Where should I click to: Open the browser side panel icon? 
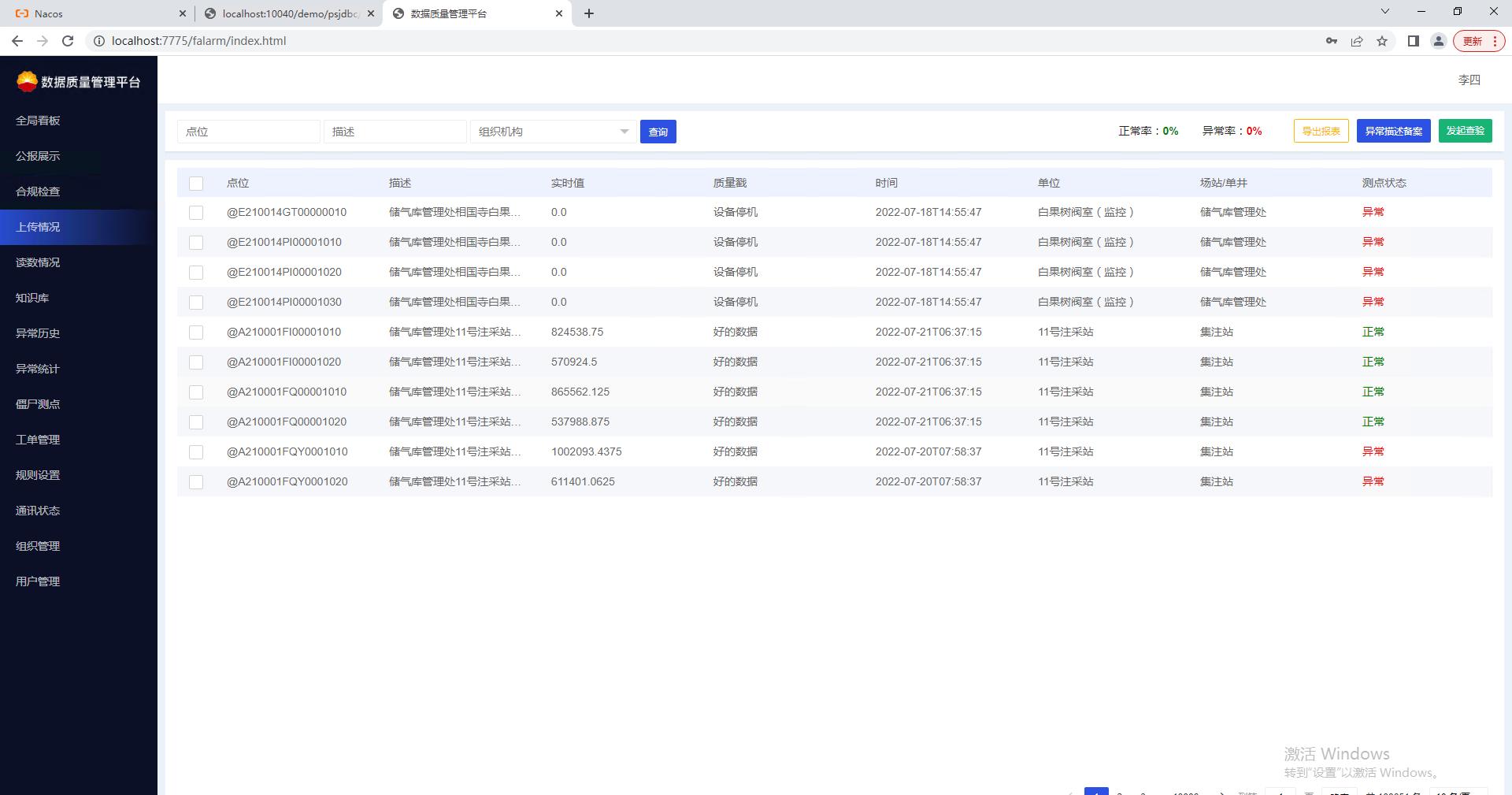pyautogui.click(x=1414, y=41)
